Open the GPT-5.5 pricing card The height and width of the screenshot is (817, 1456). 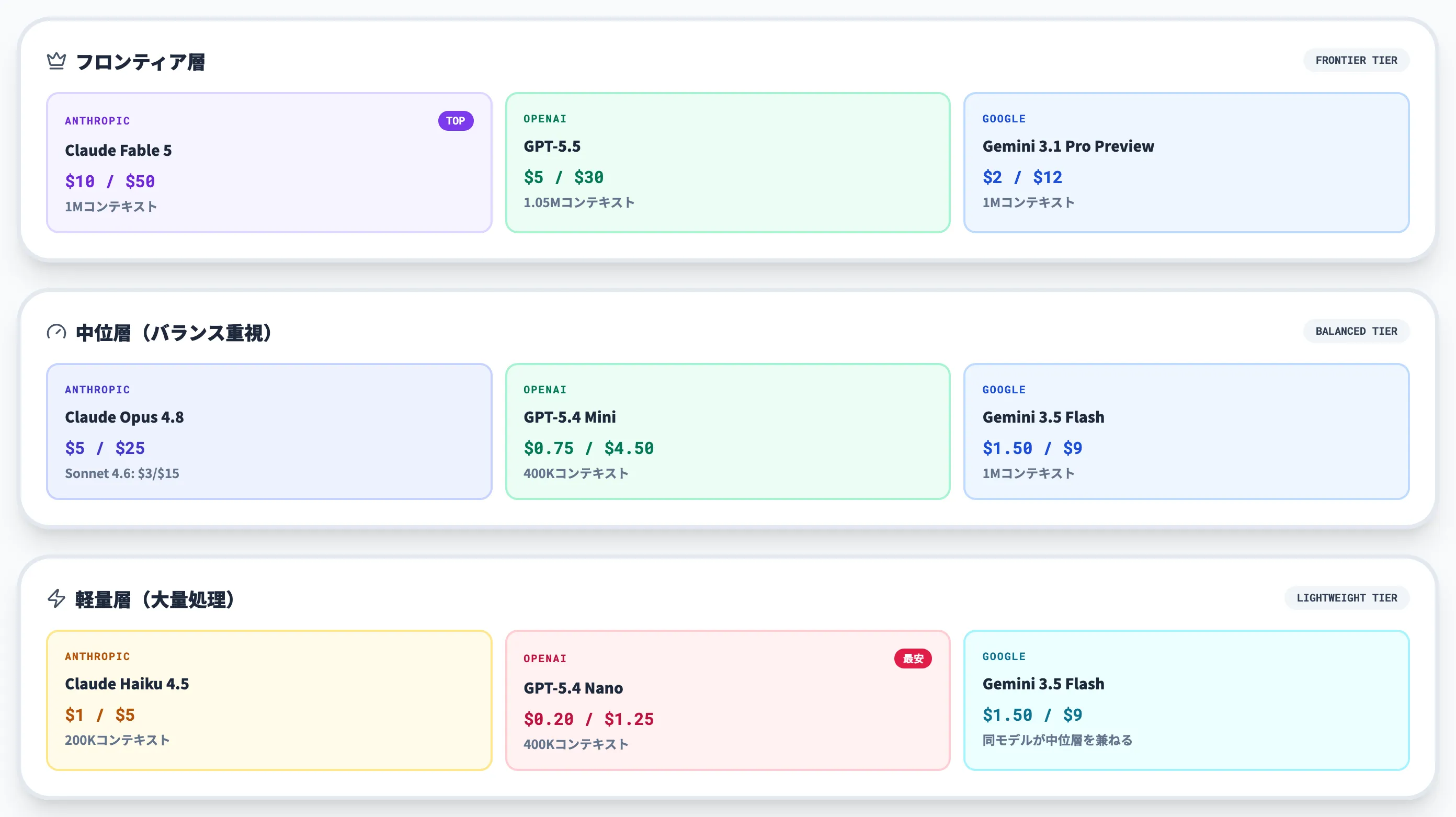click(x=727, y=163)
